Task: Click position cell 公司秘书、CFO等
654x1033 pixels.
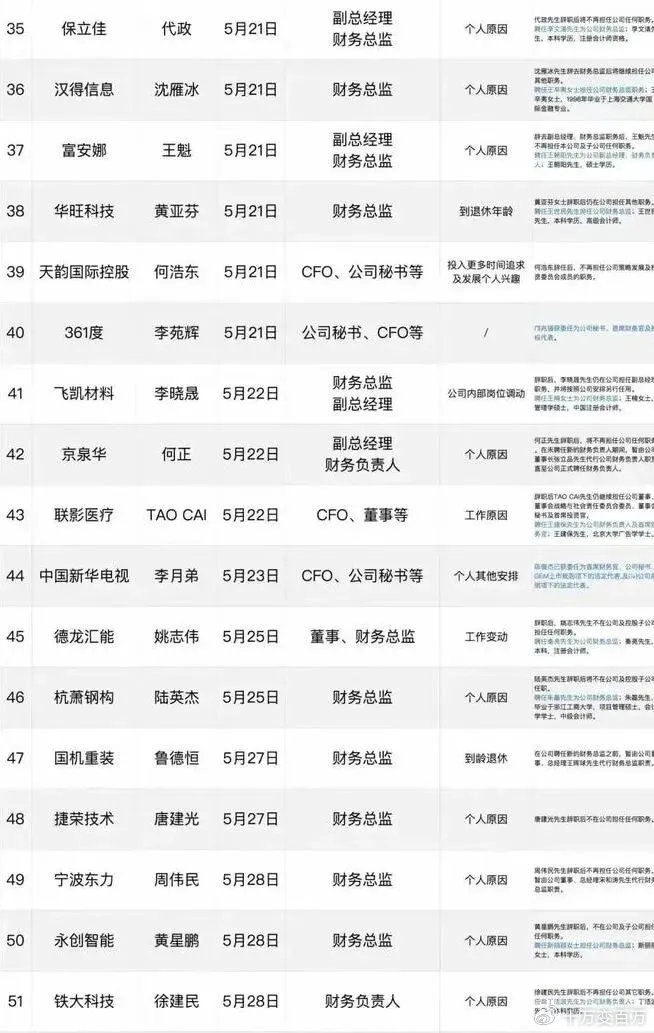Action: (x=362, y=333)
